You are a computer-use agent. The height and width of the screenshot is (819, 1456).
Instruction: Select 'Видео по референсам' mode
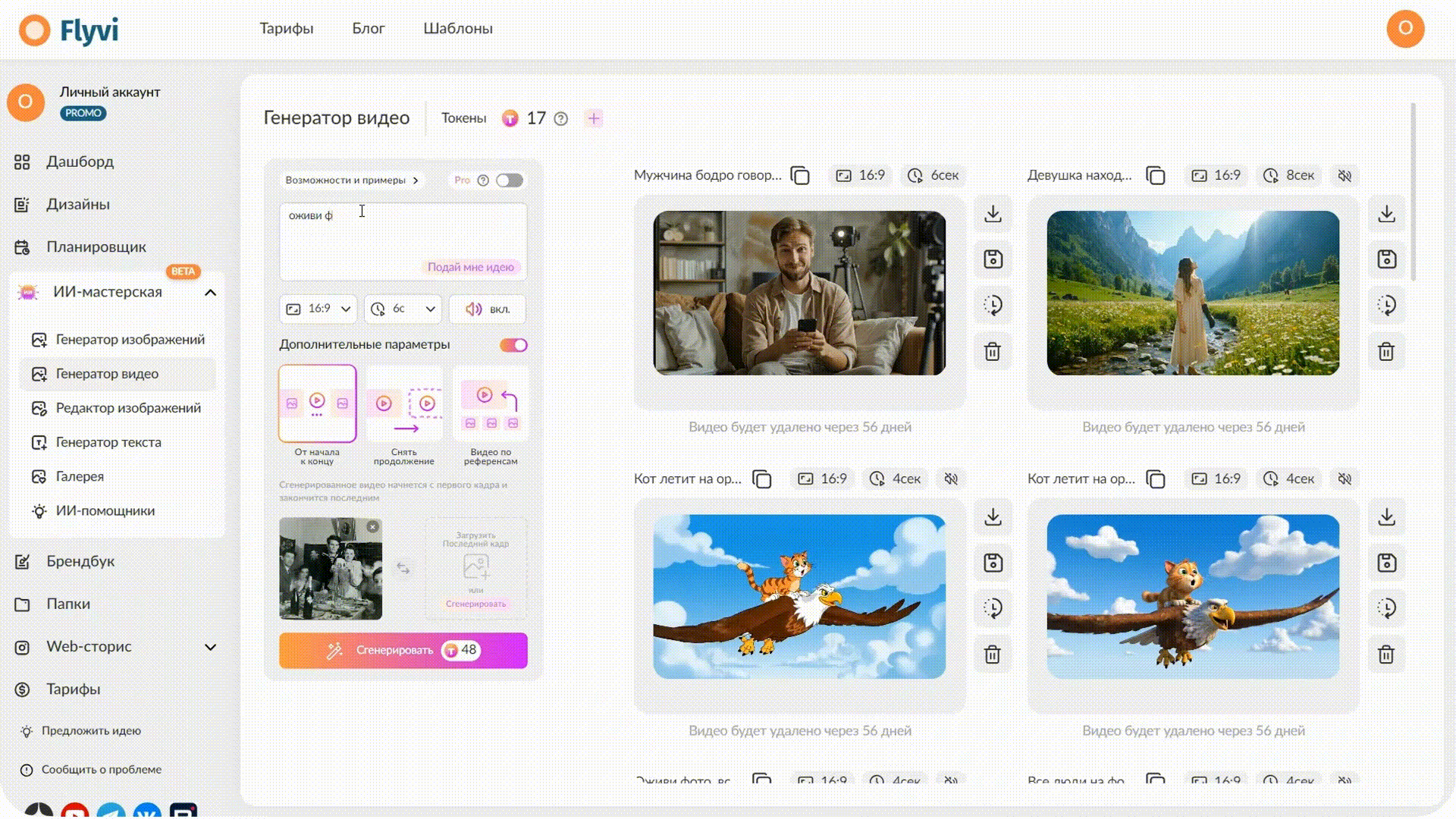(491, 415)
